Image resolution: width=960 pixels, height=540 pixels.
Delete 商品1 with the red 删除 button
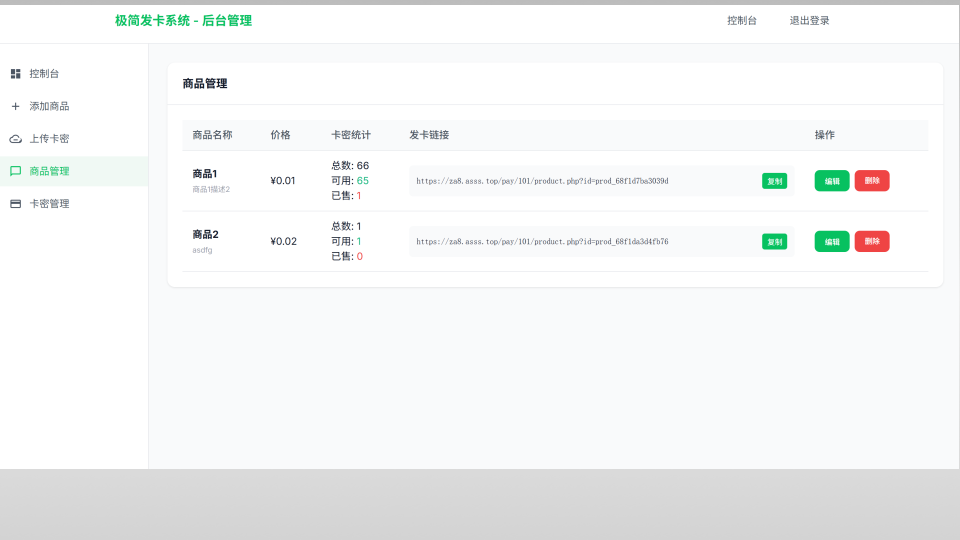[871, 181]
